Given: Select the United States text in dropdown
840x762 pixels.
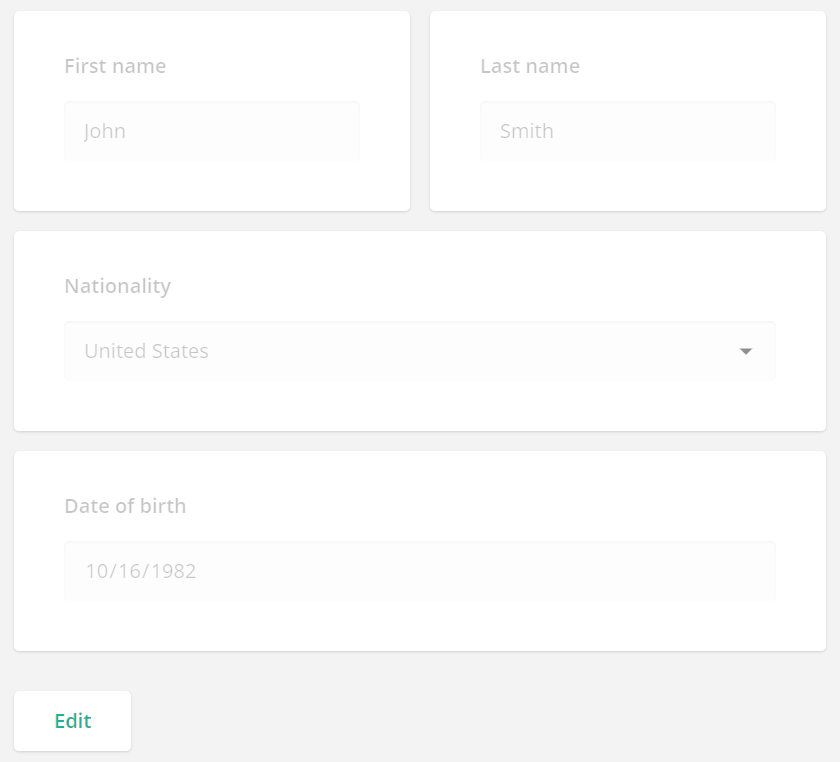Looking at the screenshot, I should [x=145, y=351].
